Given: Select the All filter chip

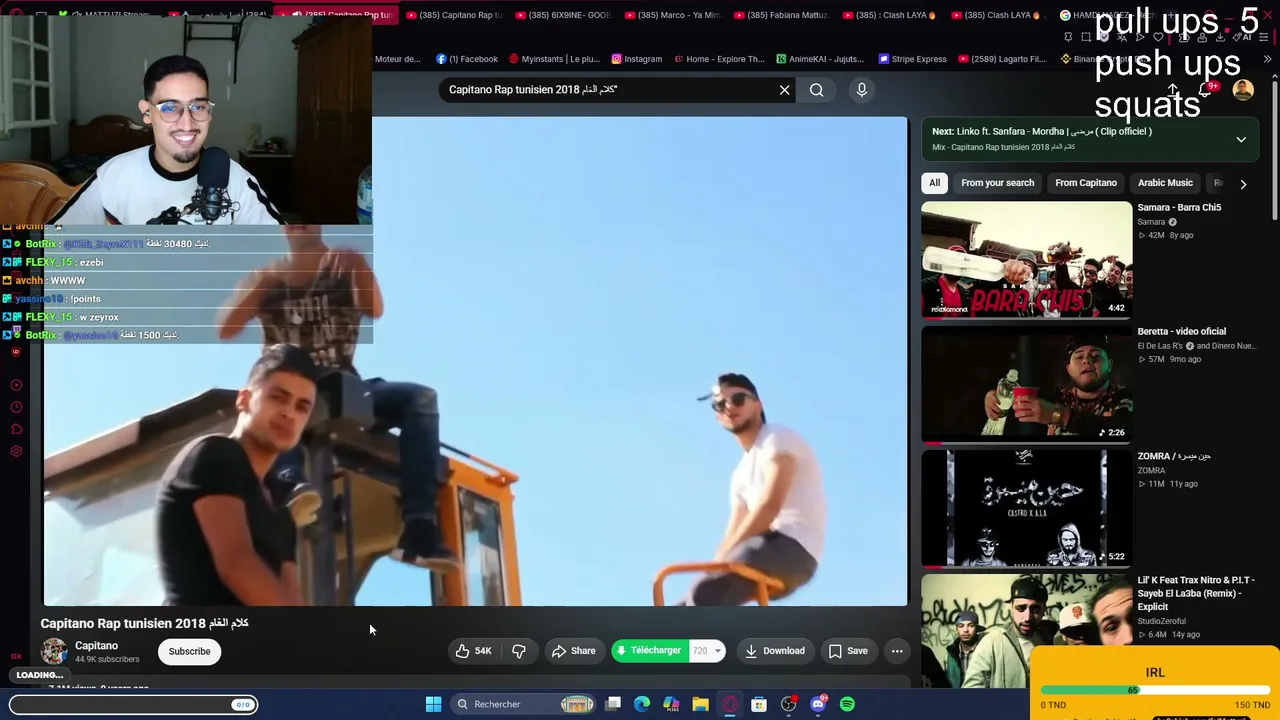Looking at the screenshot, I should [934, 183].
